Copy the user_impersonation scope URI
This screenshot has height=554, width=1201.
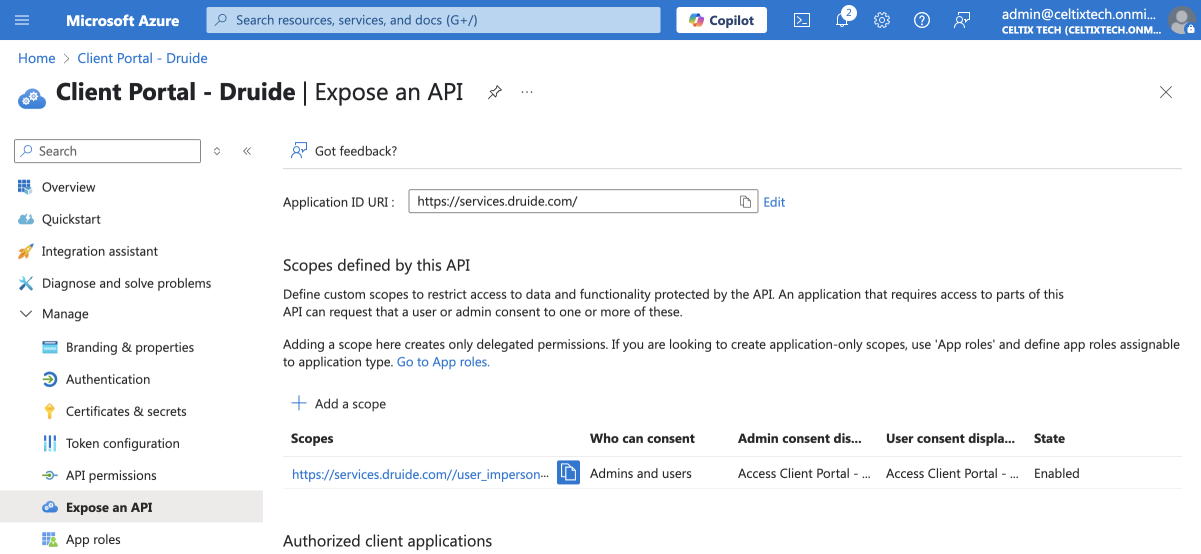pos(568,473)
